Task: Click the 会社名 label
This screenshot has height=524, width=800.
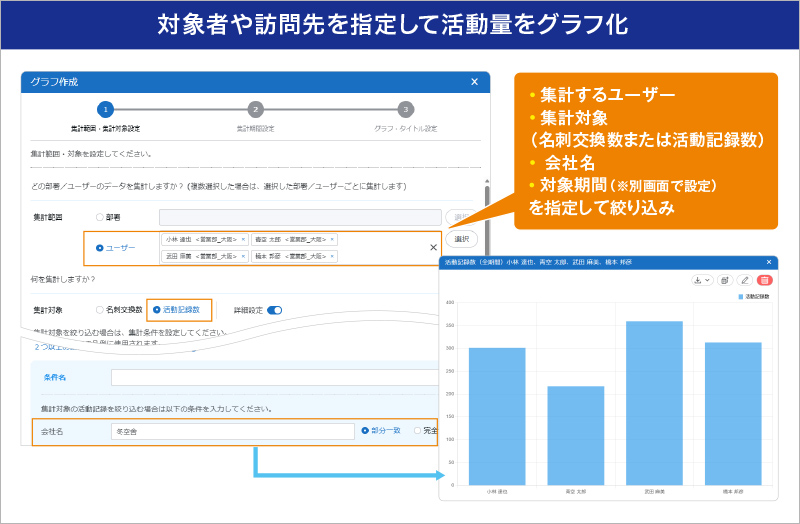Action: (52, 432)
